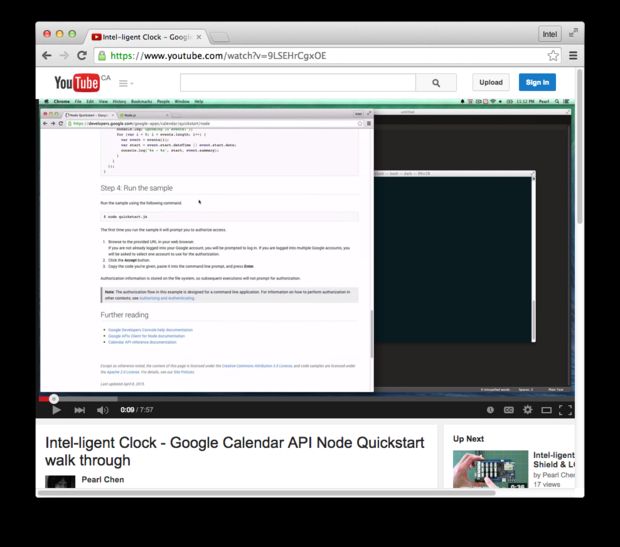Bookmark this page with star icon
This screenshot has width=620, height=547.
553,56
